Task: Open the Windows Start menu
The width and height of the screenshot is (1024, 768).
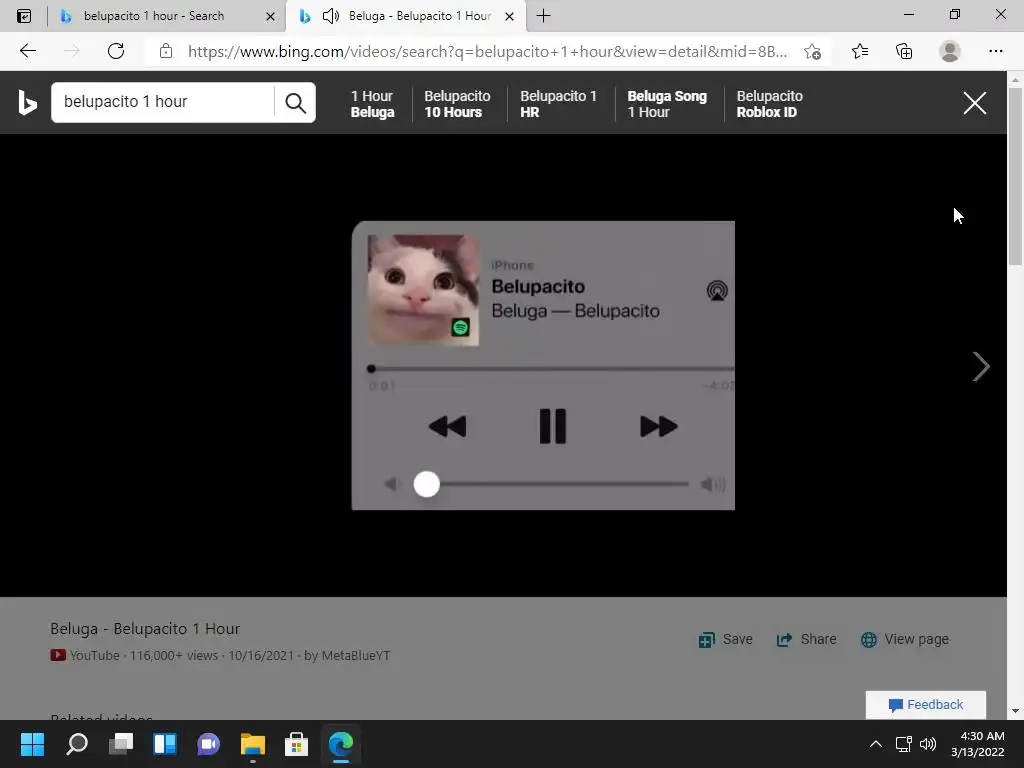Action: click(x=32, y=744)
